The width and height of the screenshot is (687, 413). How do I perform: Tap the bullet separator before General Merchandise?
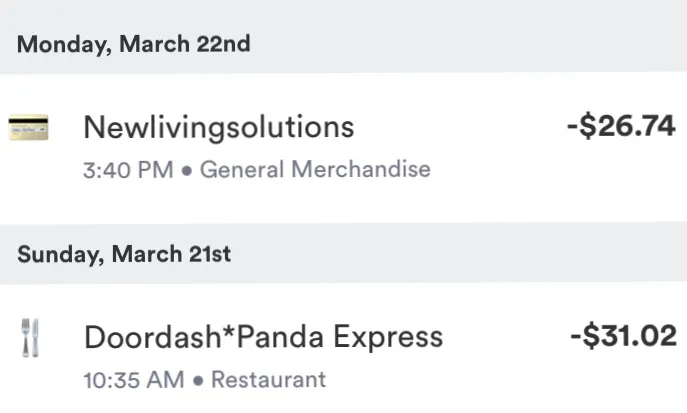tap(187, 170)
